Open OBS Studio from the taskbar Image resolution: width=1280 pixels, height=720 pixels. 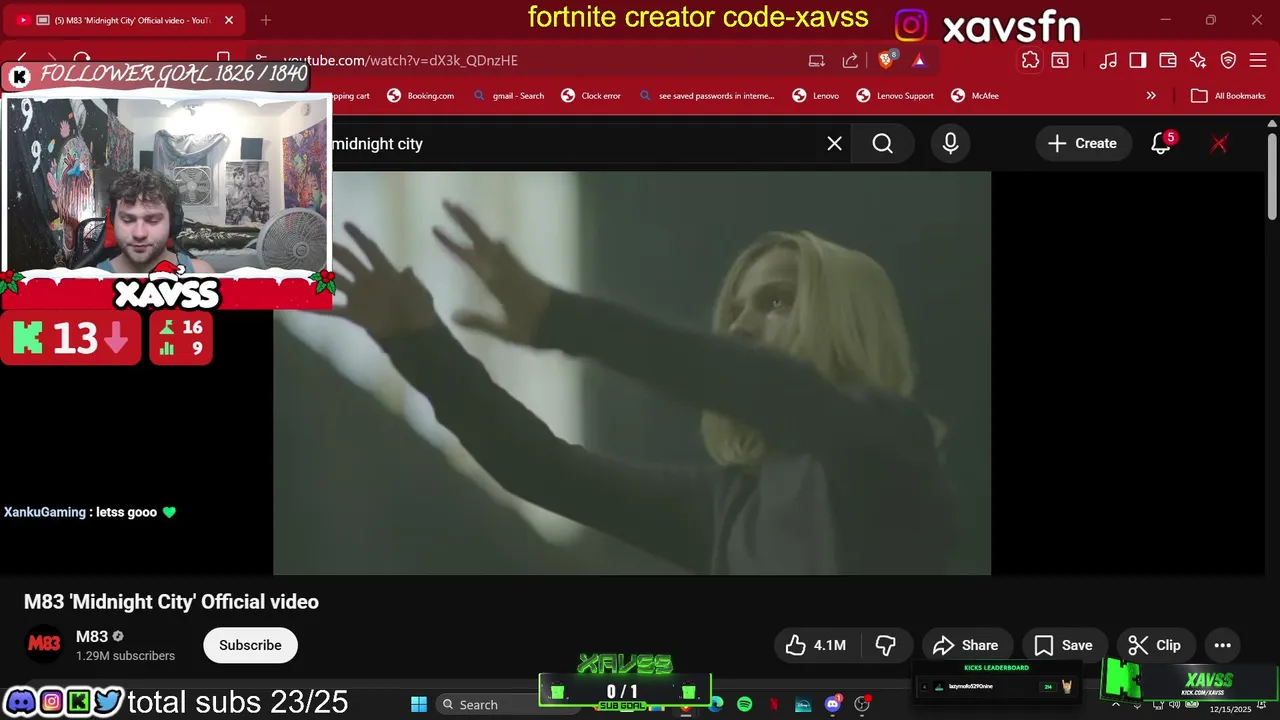click(863, 704)
